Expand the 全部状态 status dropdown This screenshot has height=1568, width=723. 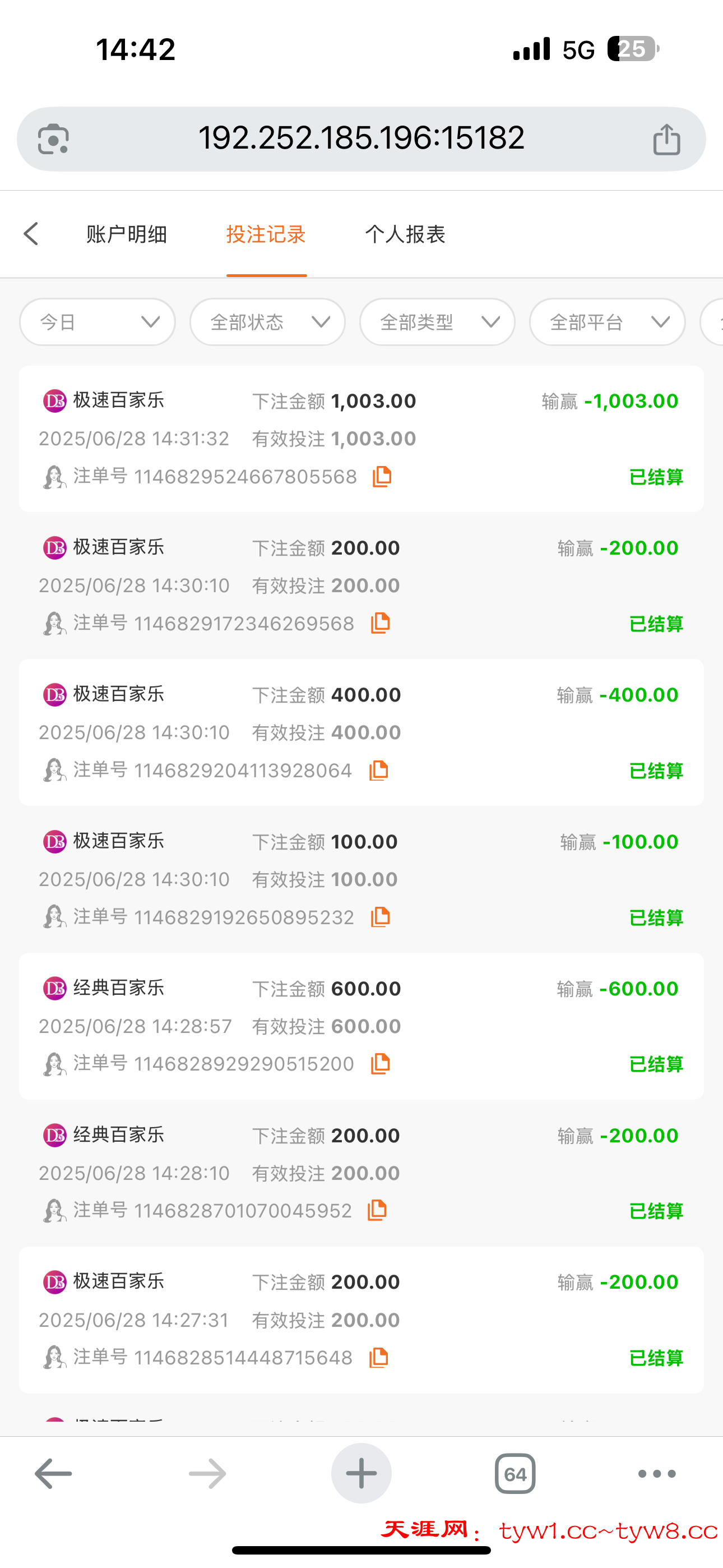click(x=267, y=322)
